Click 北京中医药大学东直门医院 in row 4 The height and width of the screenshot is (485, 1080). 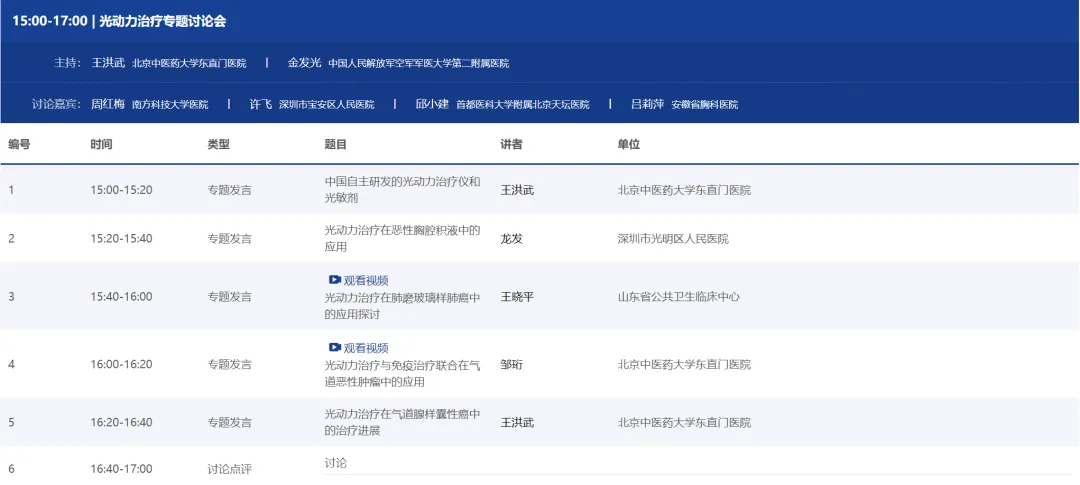684,364
